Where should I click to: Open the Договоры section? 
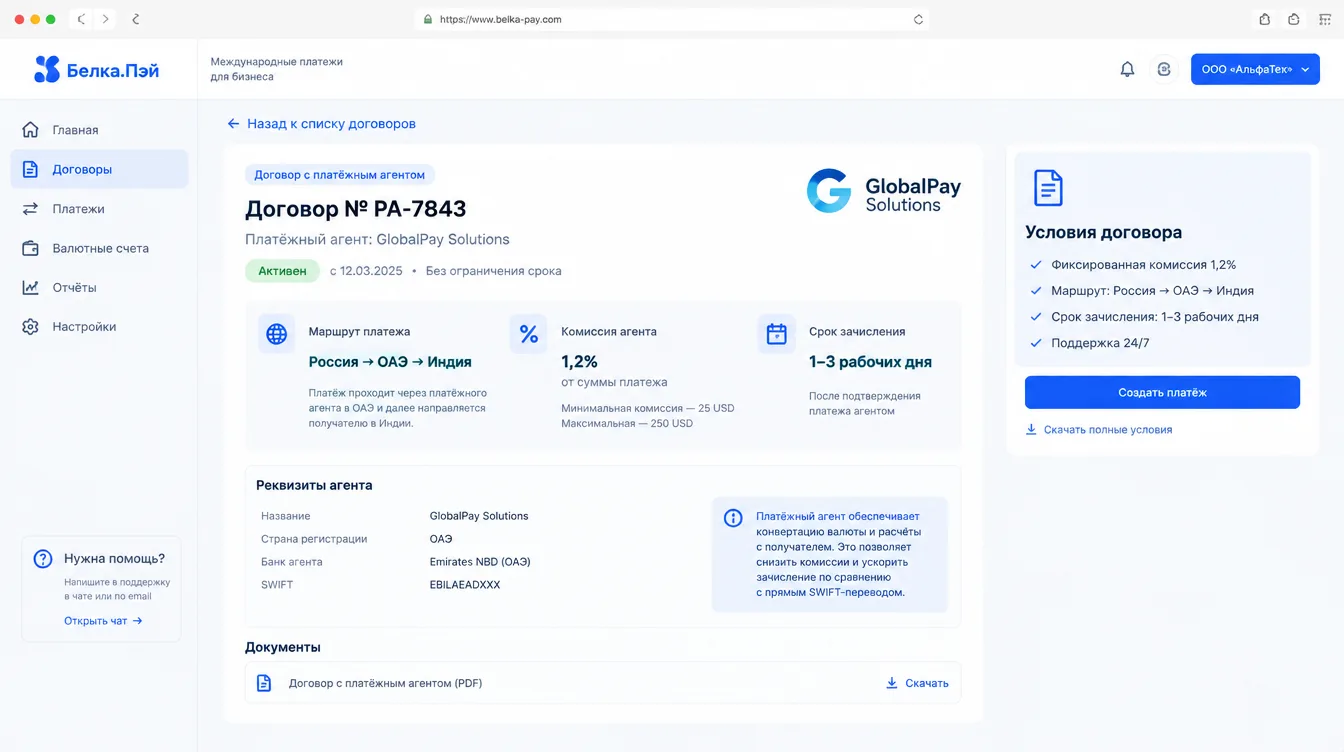pos(99,169)
